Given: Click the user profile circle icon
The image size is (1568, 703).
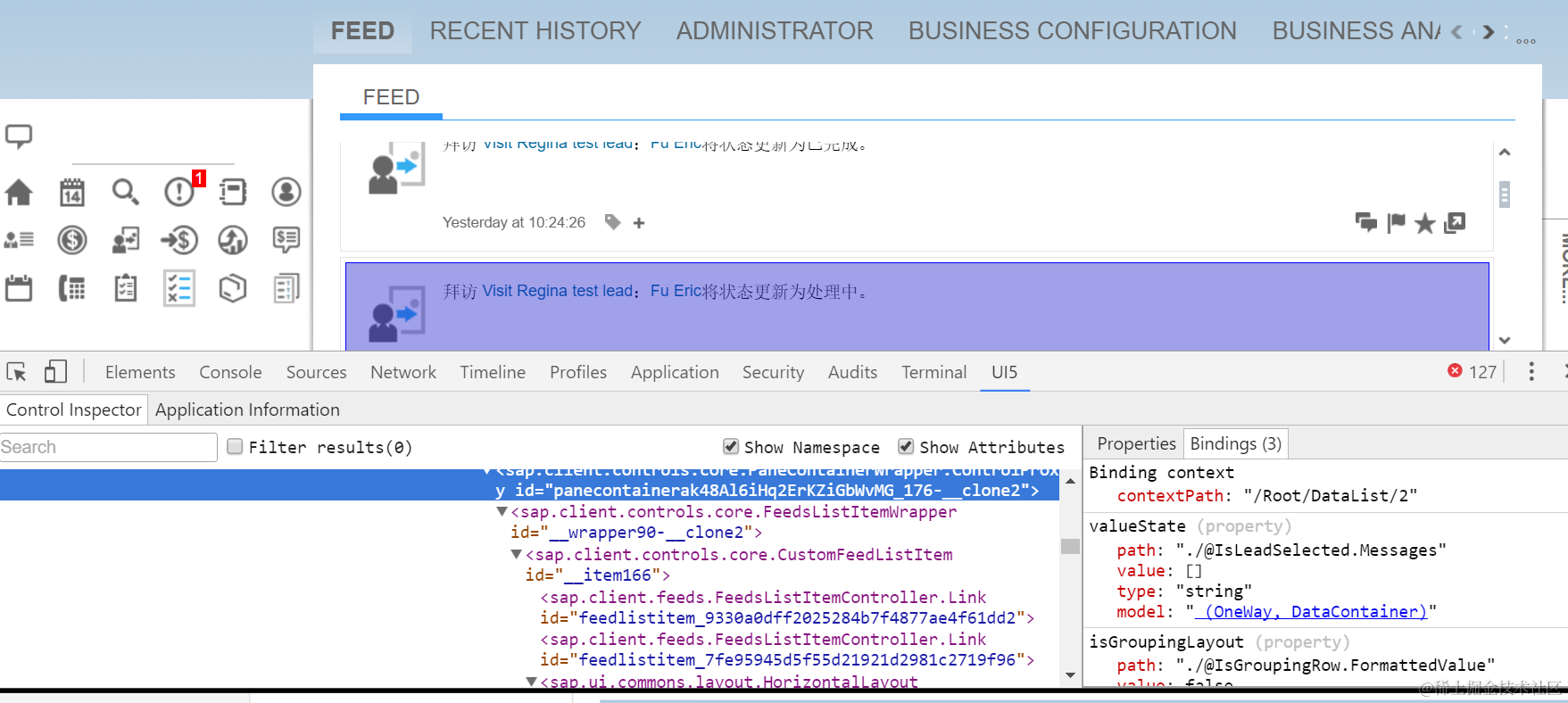Looking at the screenshot, I should pyautogui.click(x=286, y=192).
